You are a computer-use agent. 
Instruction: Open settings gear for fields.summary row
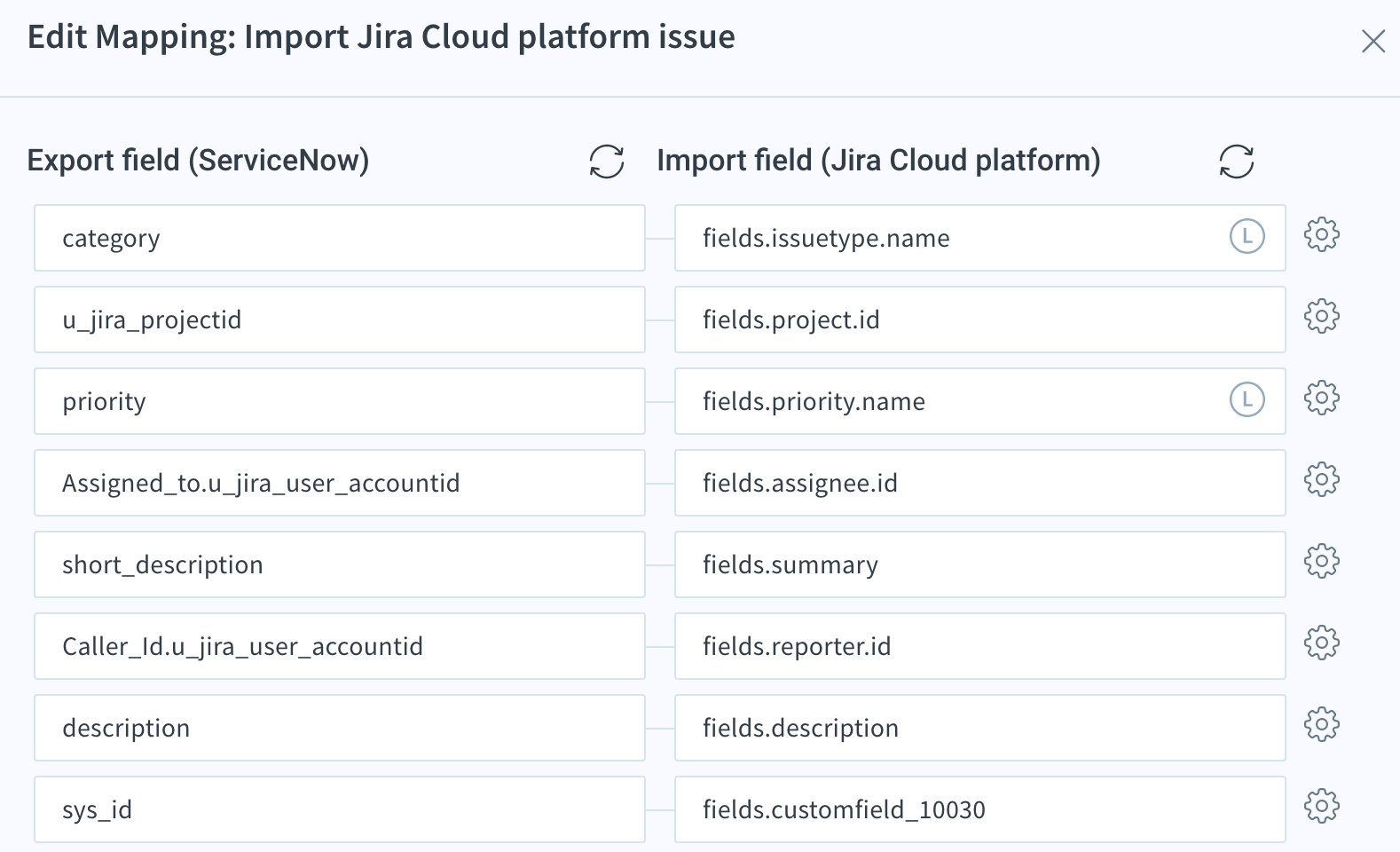(x=1322, y=562)
